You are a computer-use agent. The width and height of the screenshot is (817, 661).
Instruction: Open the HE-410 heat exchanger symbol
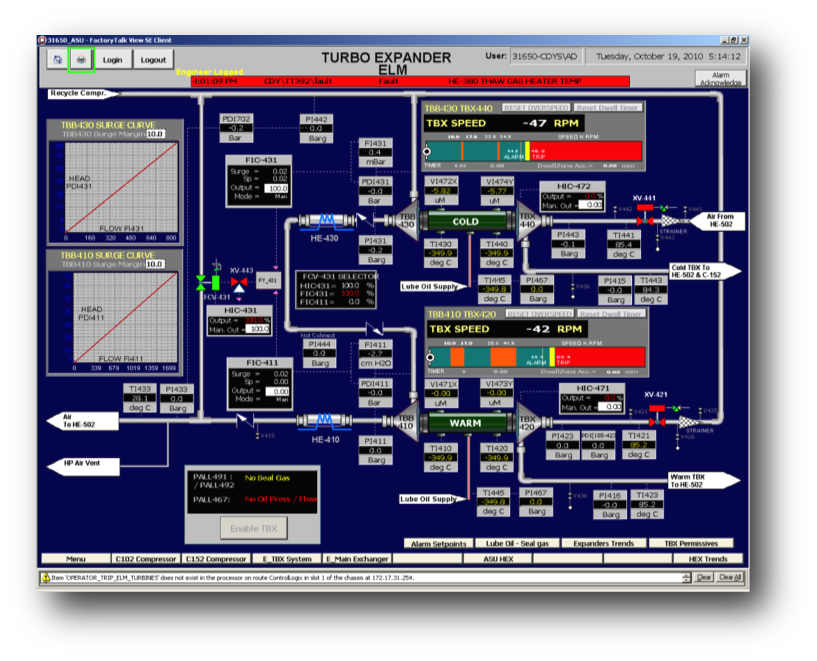(325, 421)
